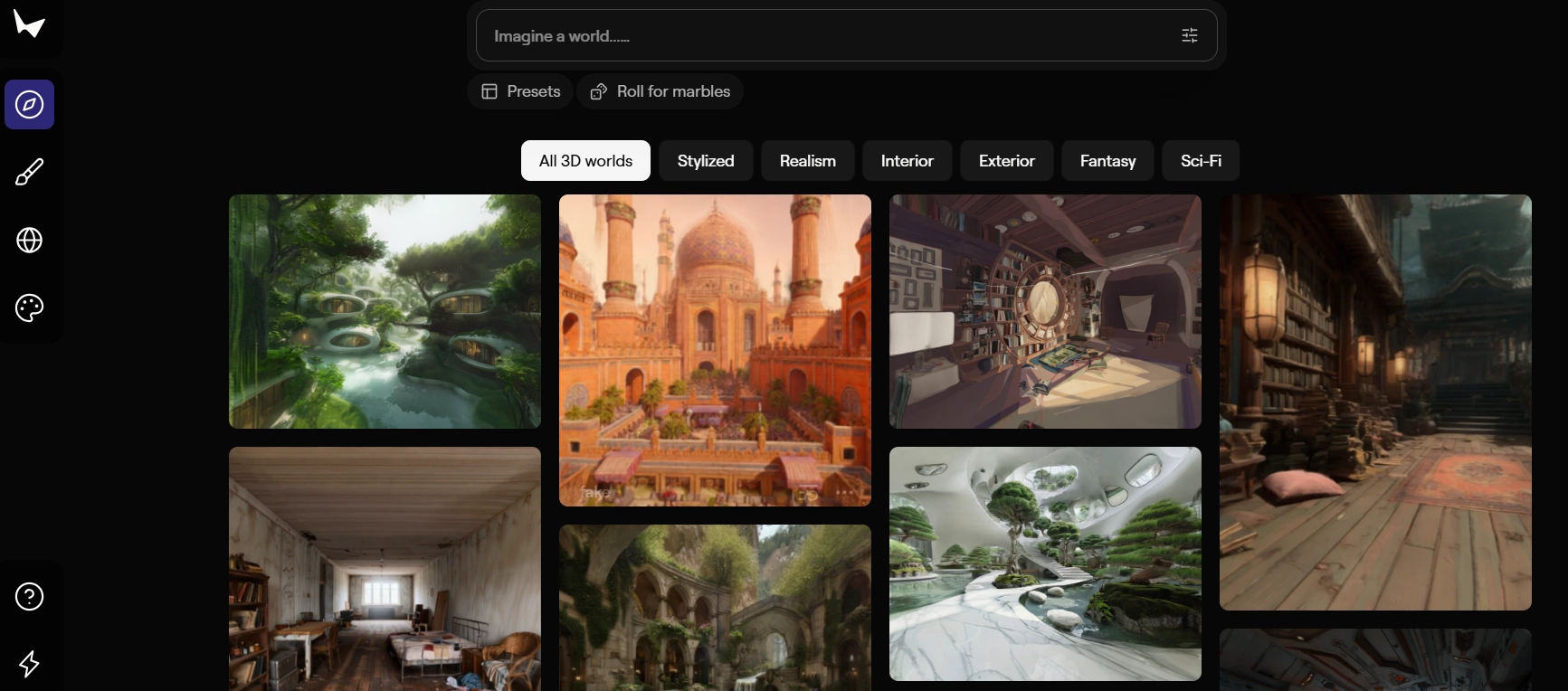Click Roll for marbles button
The height and width of the screenshot is (691, 1568).
(660, 91)
